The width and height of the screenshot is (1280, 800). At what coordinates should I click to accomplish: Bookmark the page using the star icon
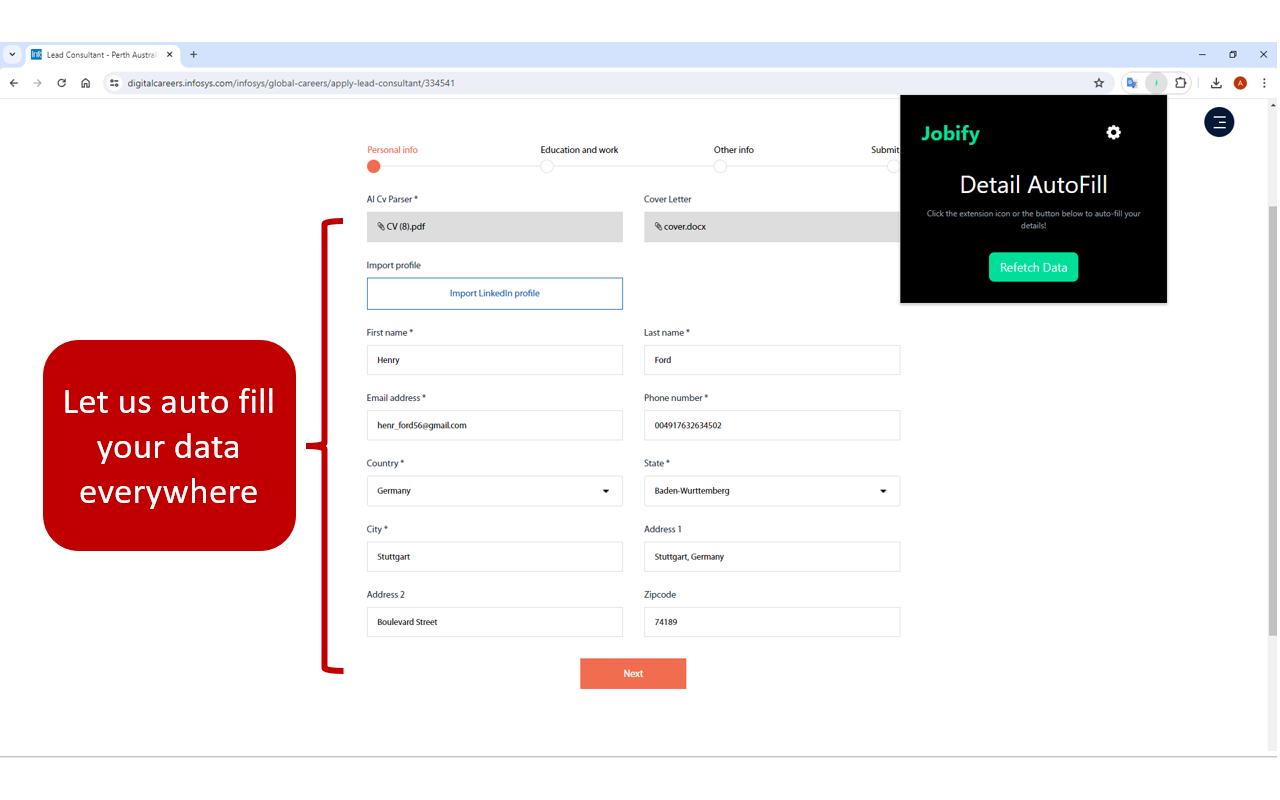coord(1099,83)
